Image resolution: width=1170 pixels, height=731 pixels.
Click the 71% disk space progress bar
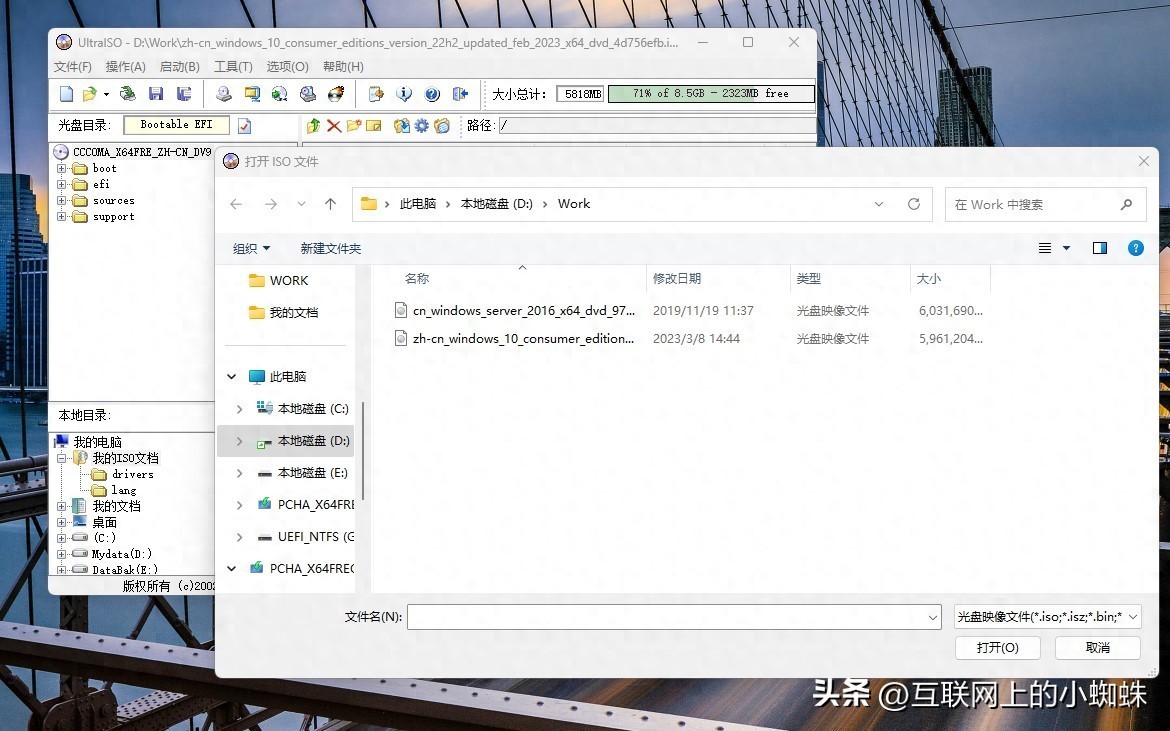click(710, 93)
